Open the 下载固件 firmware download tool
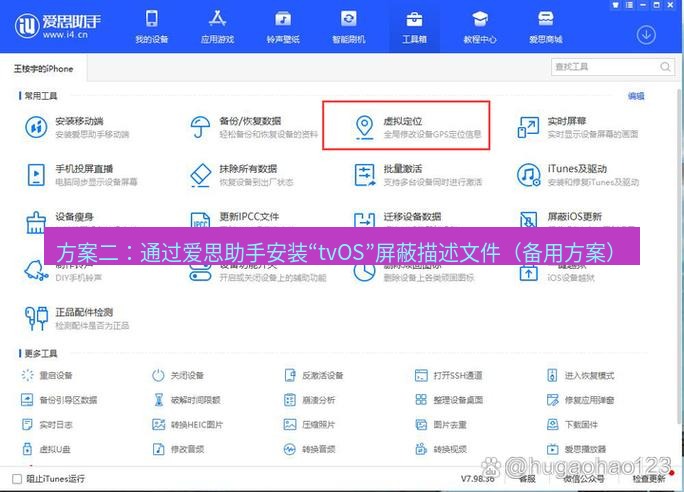684x492 pixels. (x=572, y=424)
